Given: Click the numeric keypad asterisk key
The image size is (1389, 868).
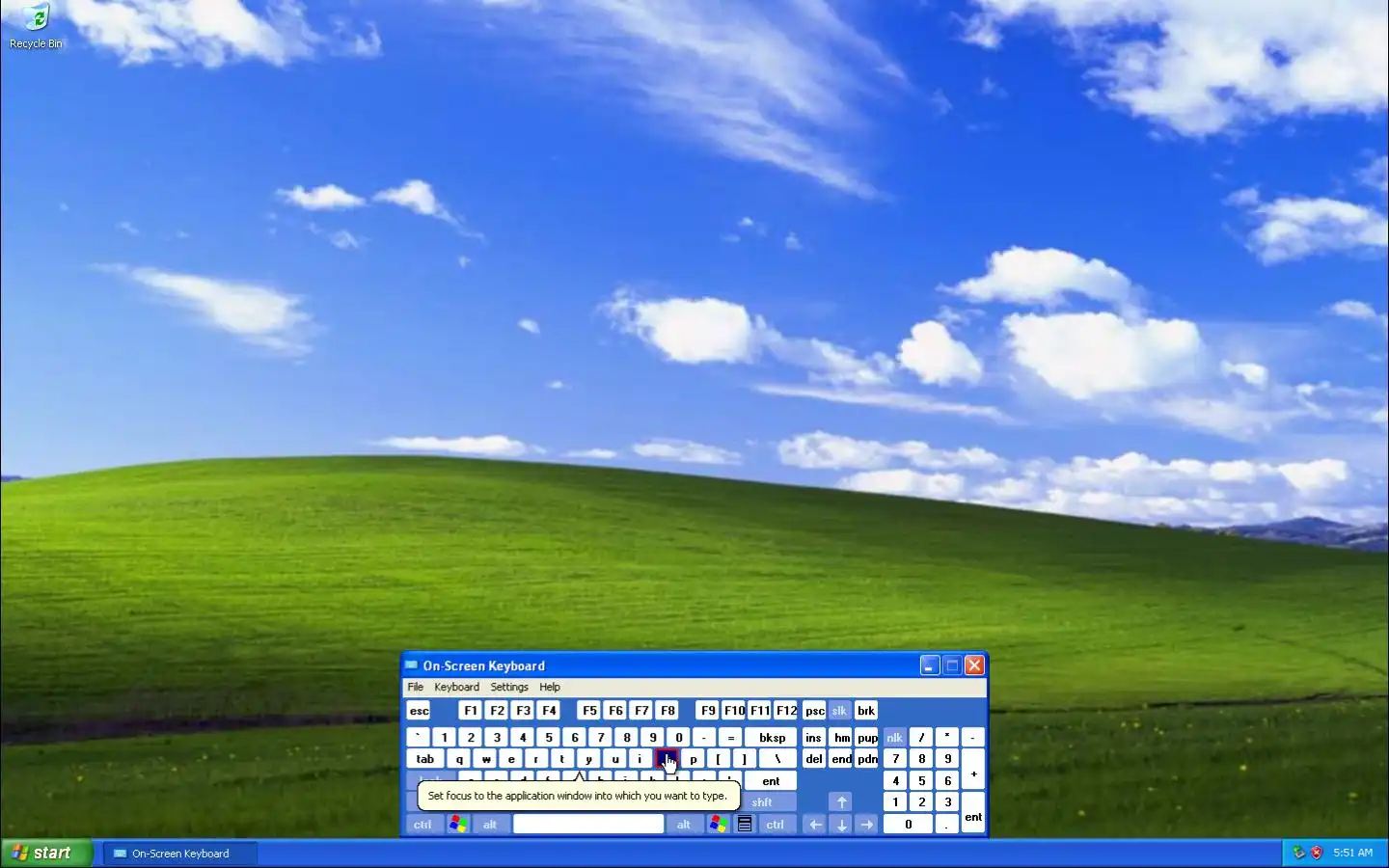Looking at the screenshot, I should point(947,738).
